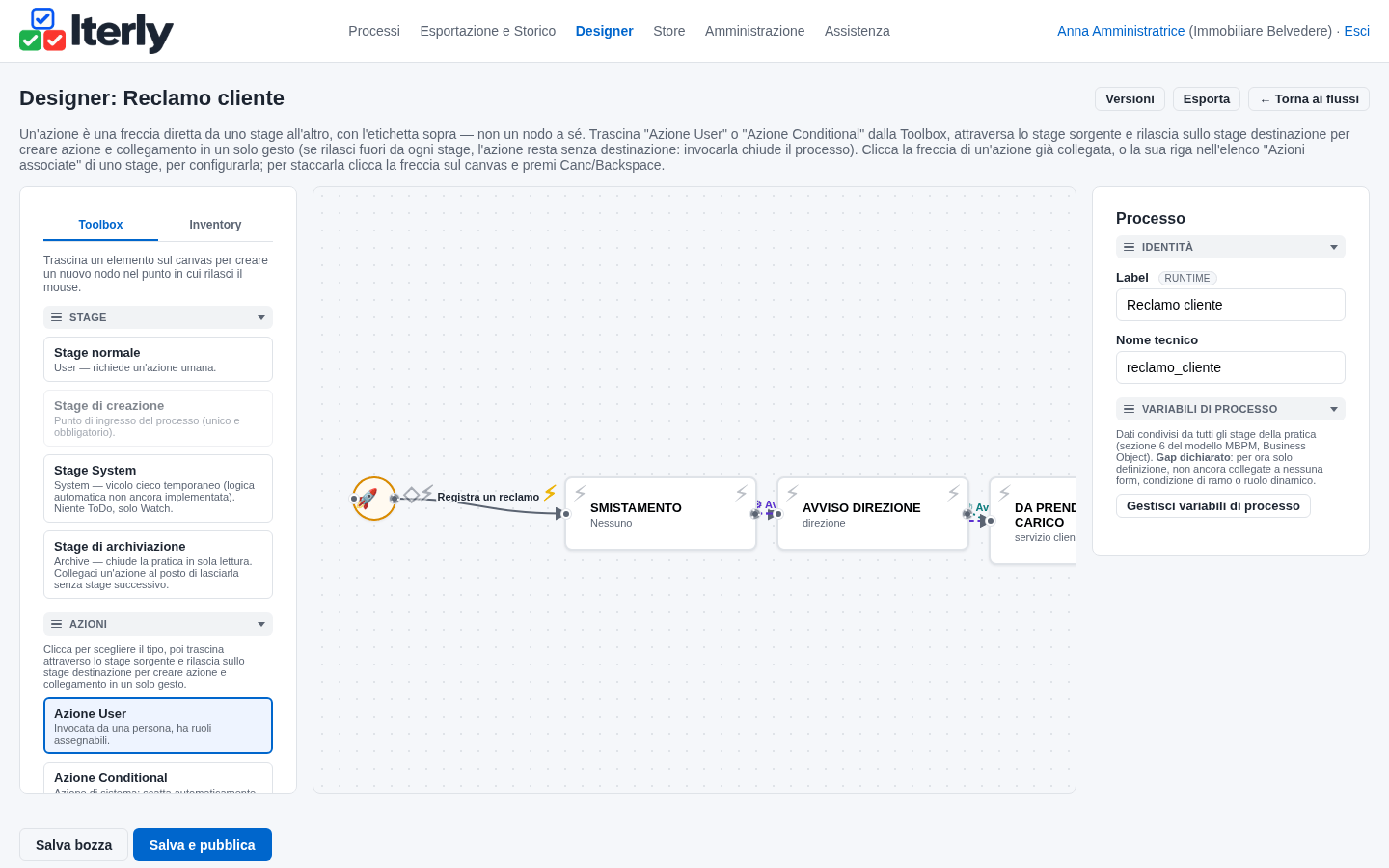Click the top-left lightning icon on SMISTAMENTO stage
The image size is (1389, 868).
click(581, 493)
